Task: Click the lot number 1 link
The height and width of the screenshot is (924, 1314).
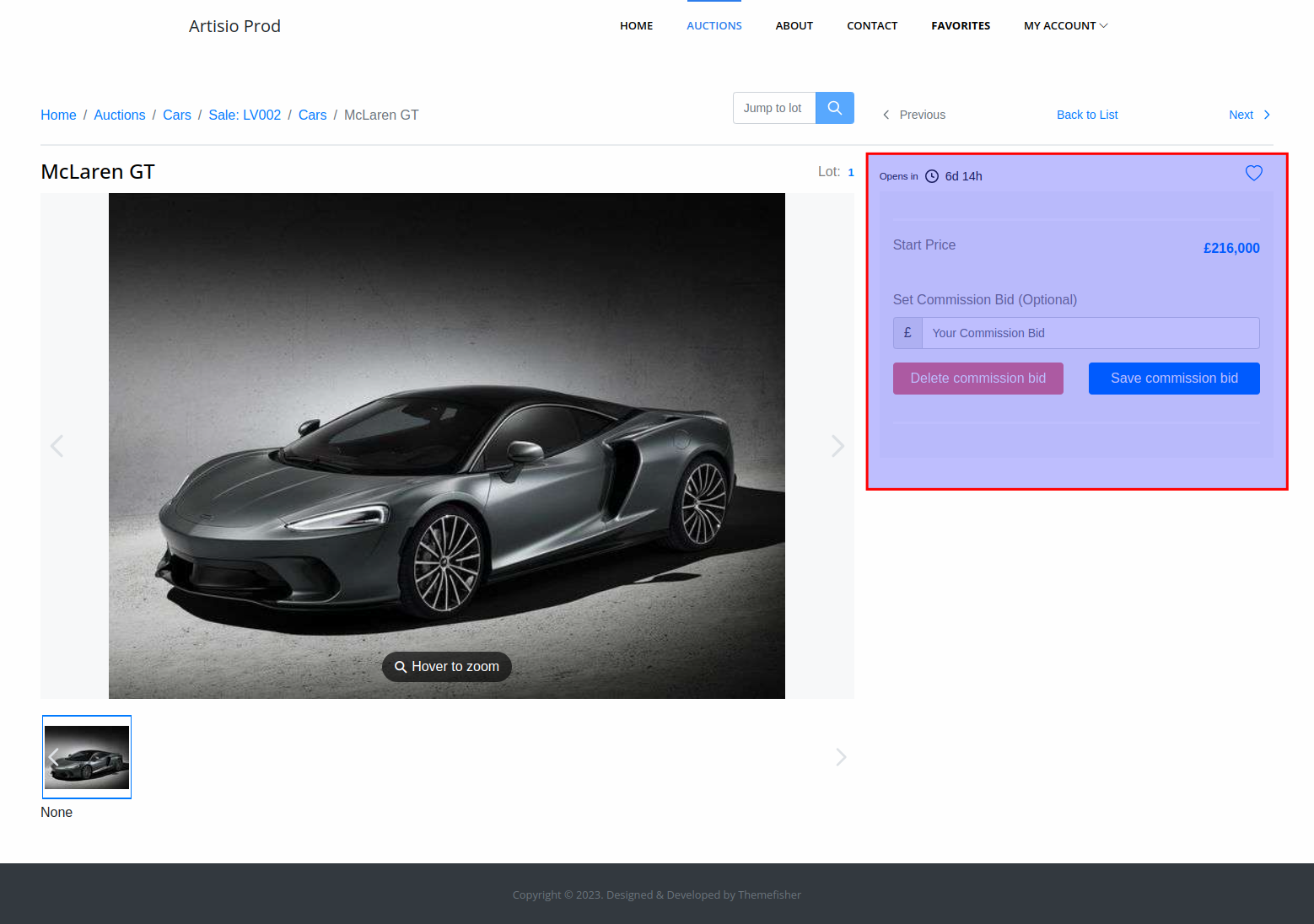Action: [851, 173]
